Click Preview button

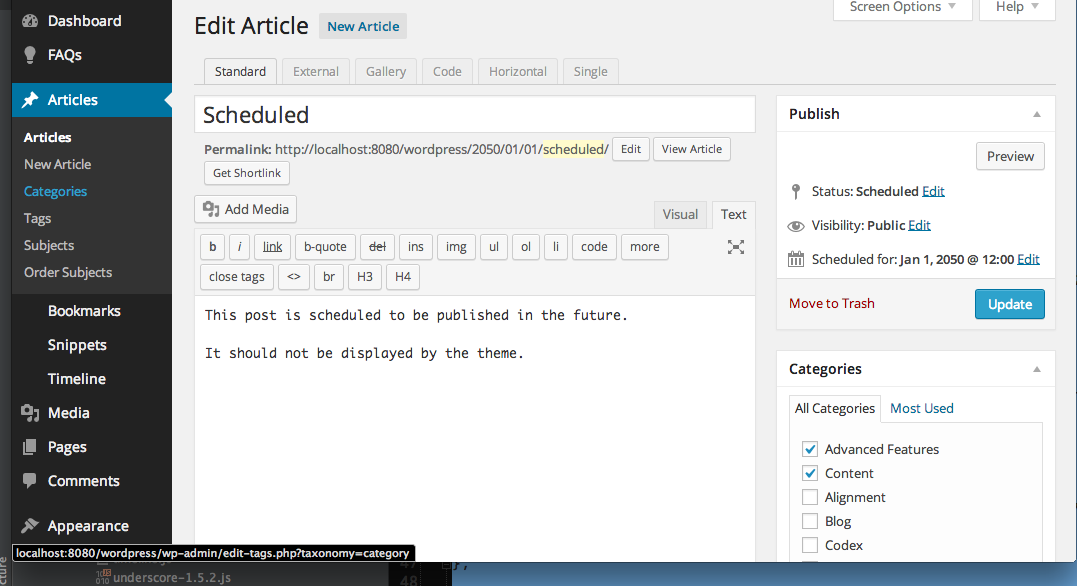pyautogui.click(x=1010, y=157)
